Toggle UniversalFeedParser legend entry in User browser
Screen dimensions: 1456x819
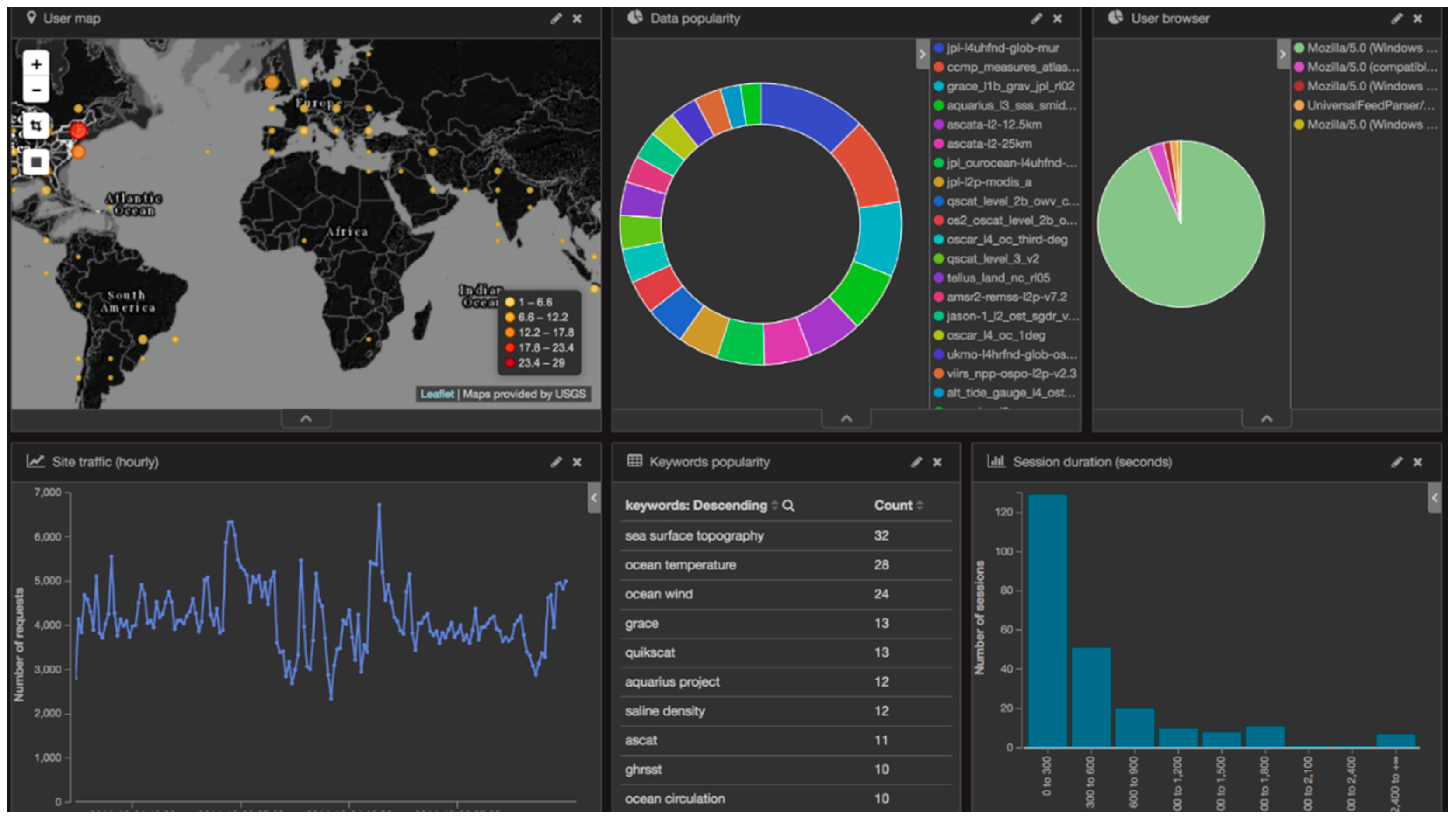[1369, 106]
